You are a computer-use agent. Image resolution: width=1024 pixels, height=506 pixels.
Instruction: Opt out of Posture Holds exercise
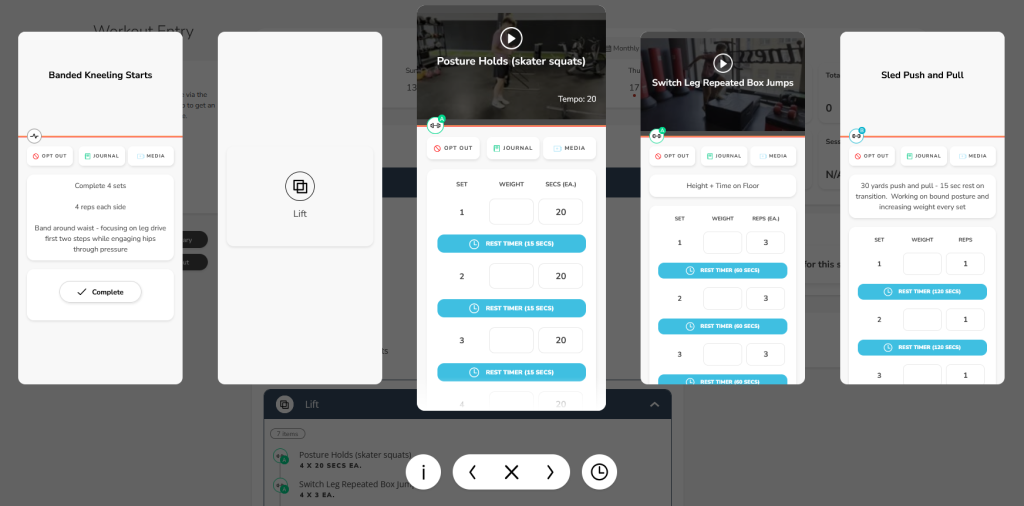pyautogui.click(x=453, y=148)
